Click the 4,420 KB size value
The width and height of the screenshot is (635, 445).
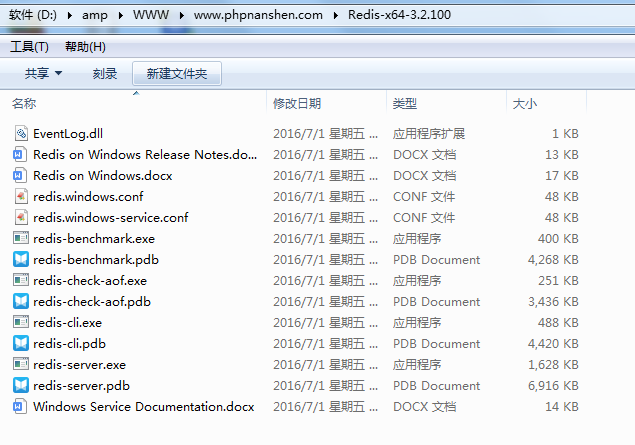coord(553,344)
